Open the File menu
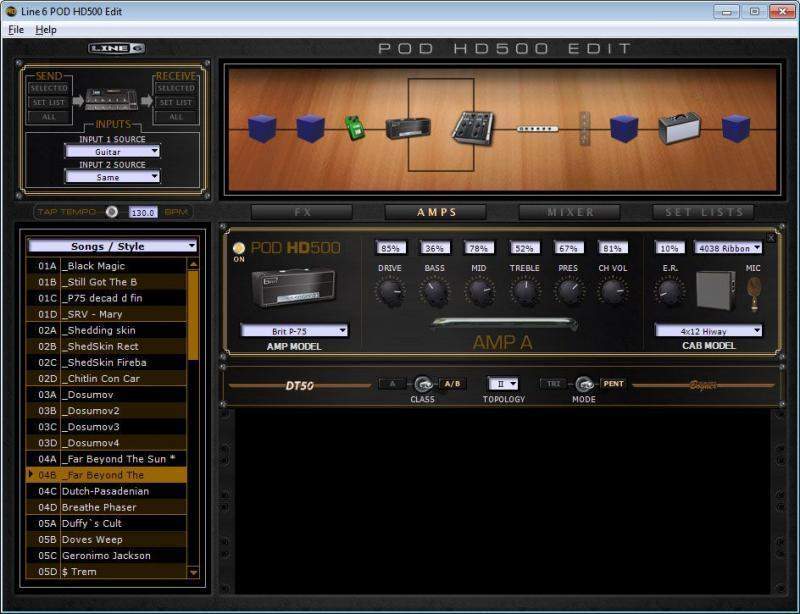Viewport: 800px width, 614px height. pos(15,30)
